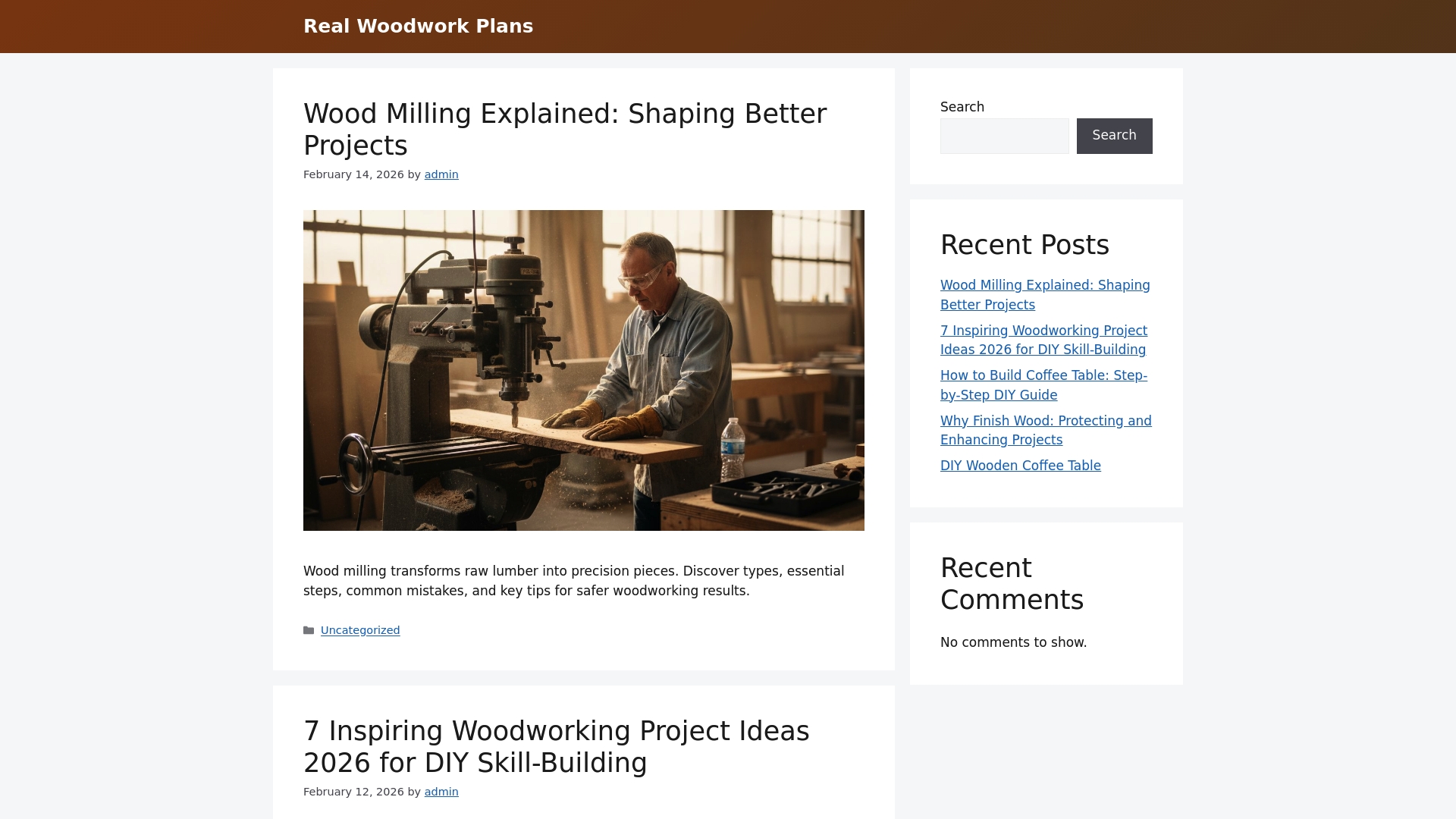
Task: Open '7 Inspiring Woodworking Project Ideas 2026' in sidebar
Action: 1043,340
